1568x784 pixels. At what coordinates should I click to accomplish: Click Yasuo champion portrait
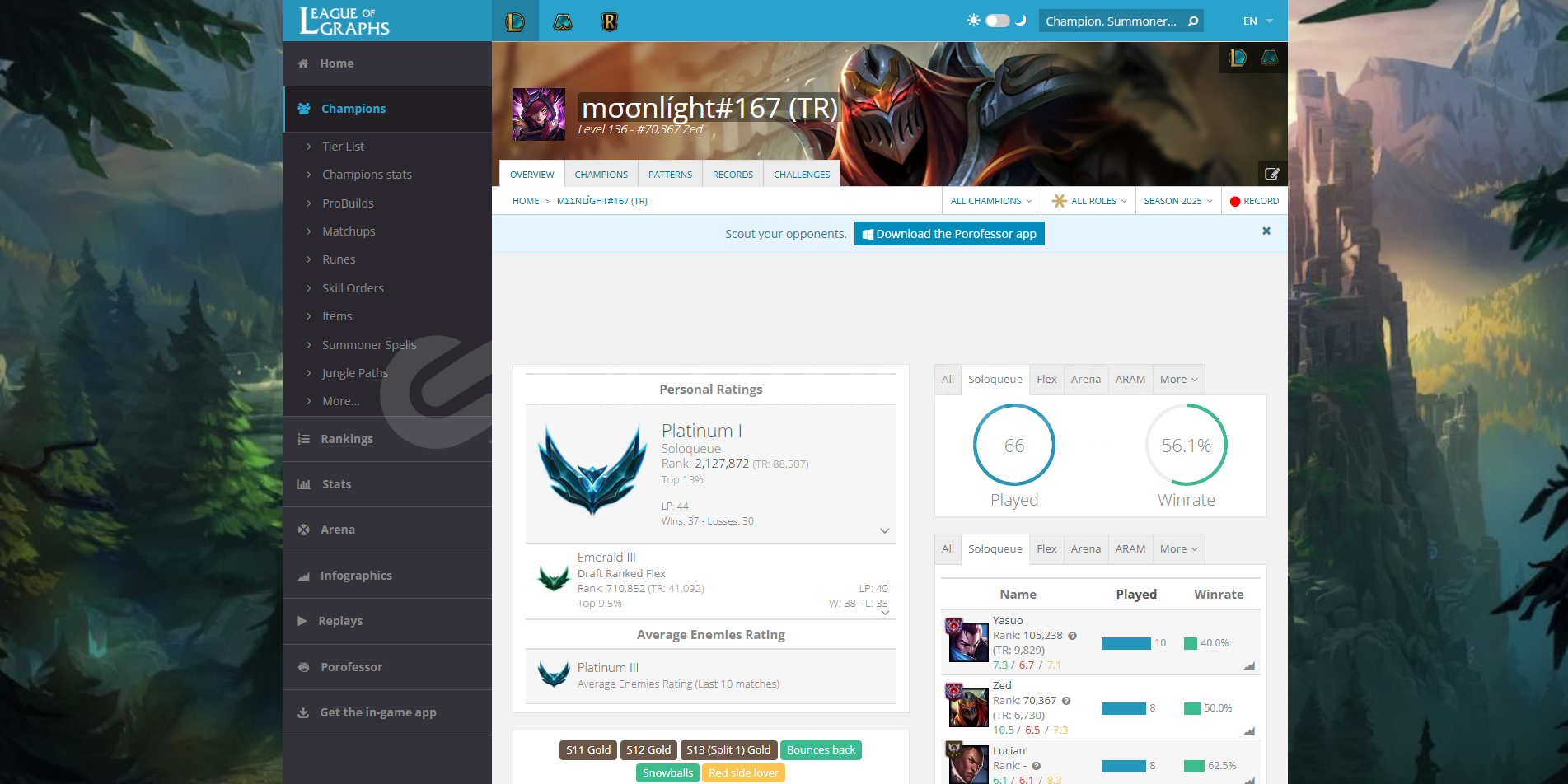click(x=968, y=642)
